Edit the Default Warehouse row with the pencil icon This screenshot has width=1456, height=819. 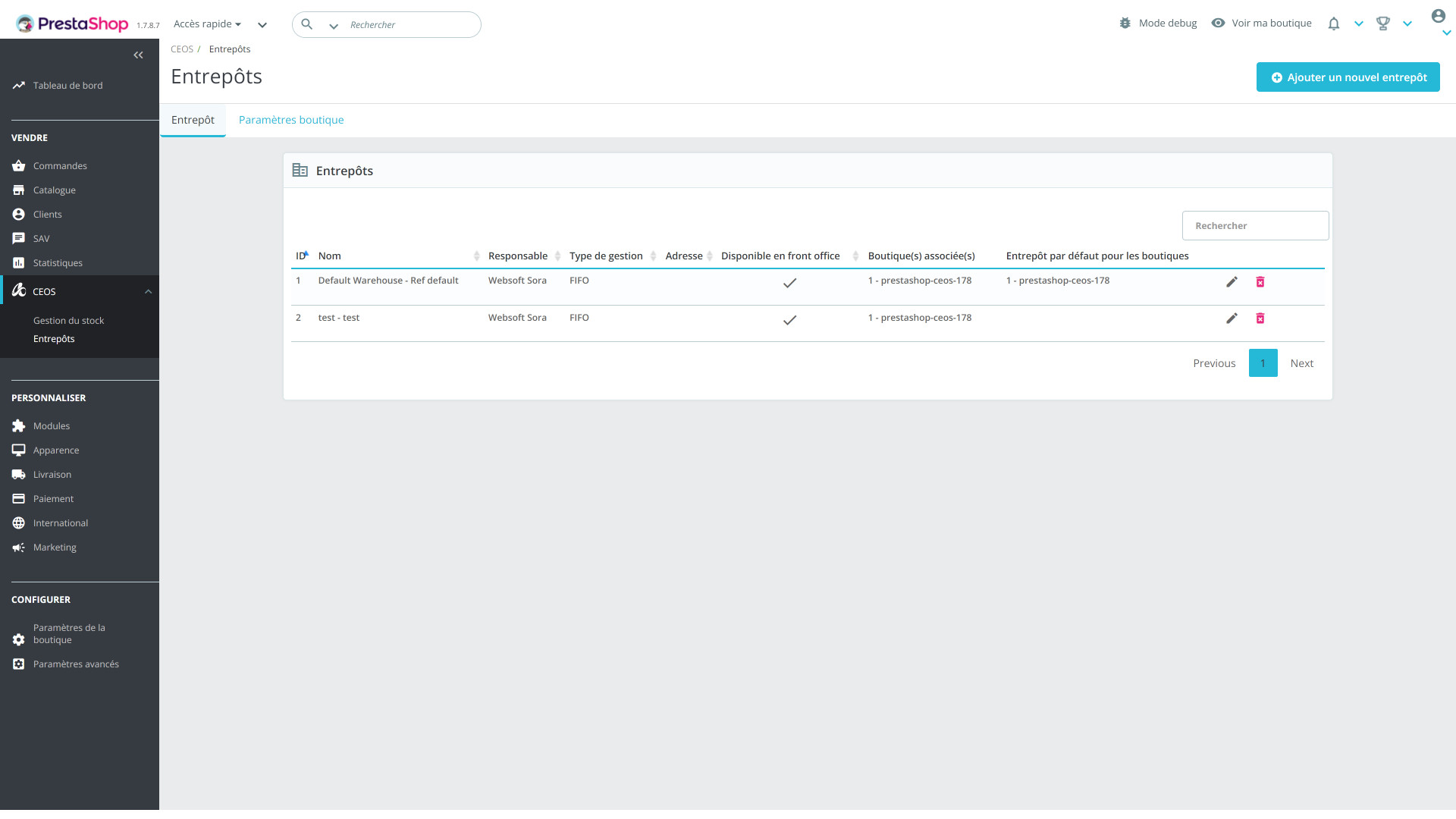[x=1232, y=281]
